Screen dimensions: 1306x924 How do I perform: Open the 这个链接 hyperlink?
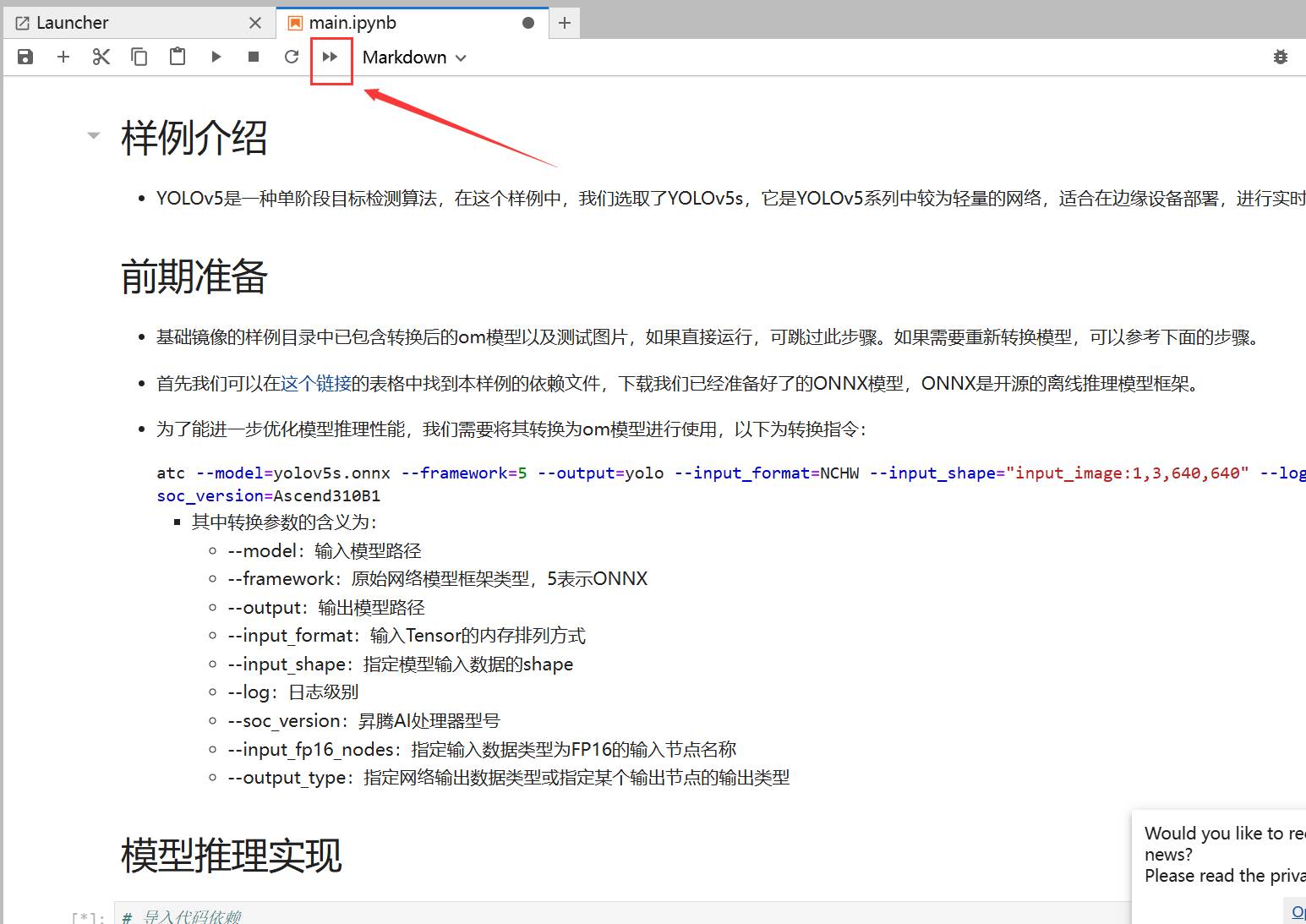point(316,384)
